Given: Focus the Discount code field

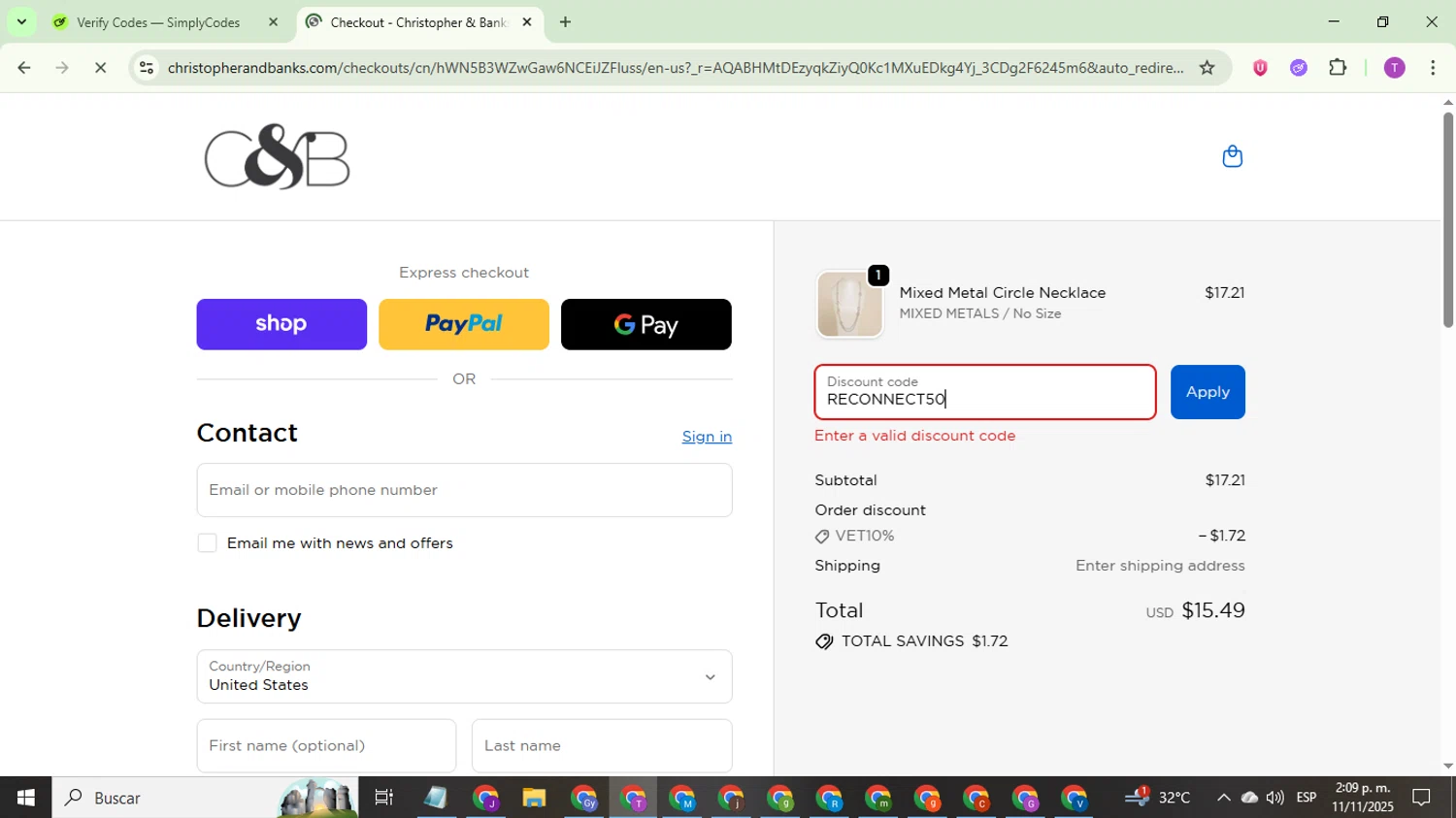Looking at the screenshot, I should pyautogui.click(x=985, y=392).
